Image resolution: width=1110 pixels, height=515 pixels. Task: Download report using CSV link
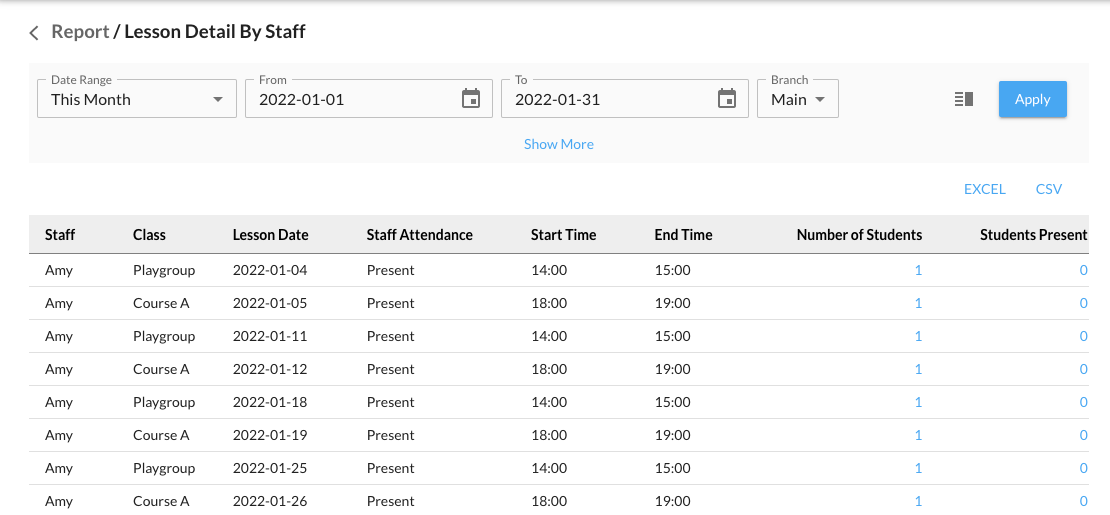[1049, 189]
